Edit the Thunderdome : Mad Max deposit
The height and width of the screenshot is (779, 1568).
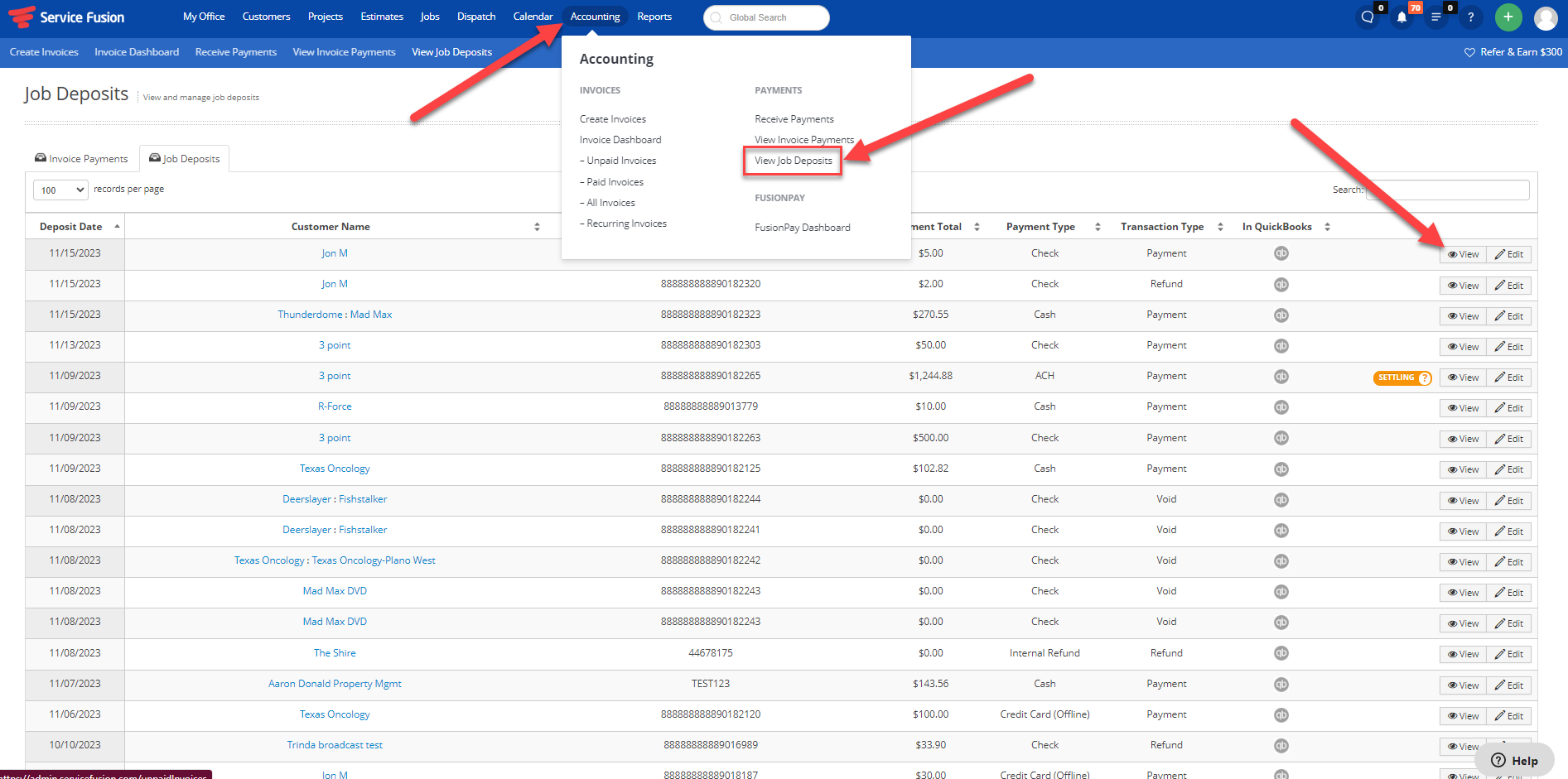[1509, 316]
